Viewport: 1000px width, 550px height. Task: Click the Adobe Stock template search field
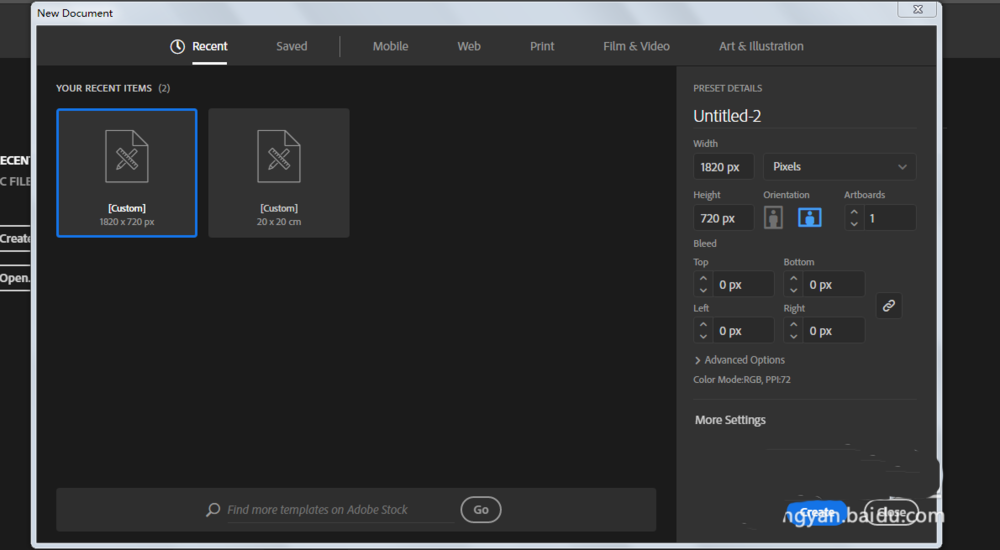click(341, 510)
